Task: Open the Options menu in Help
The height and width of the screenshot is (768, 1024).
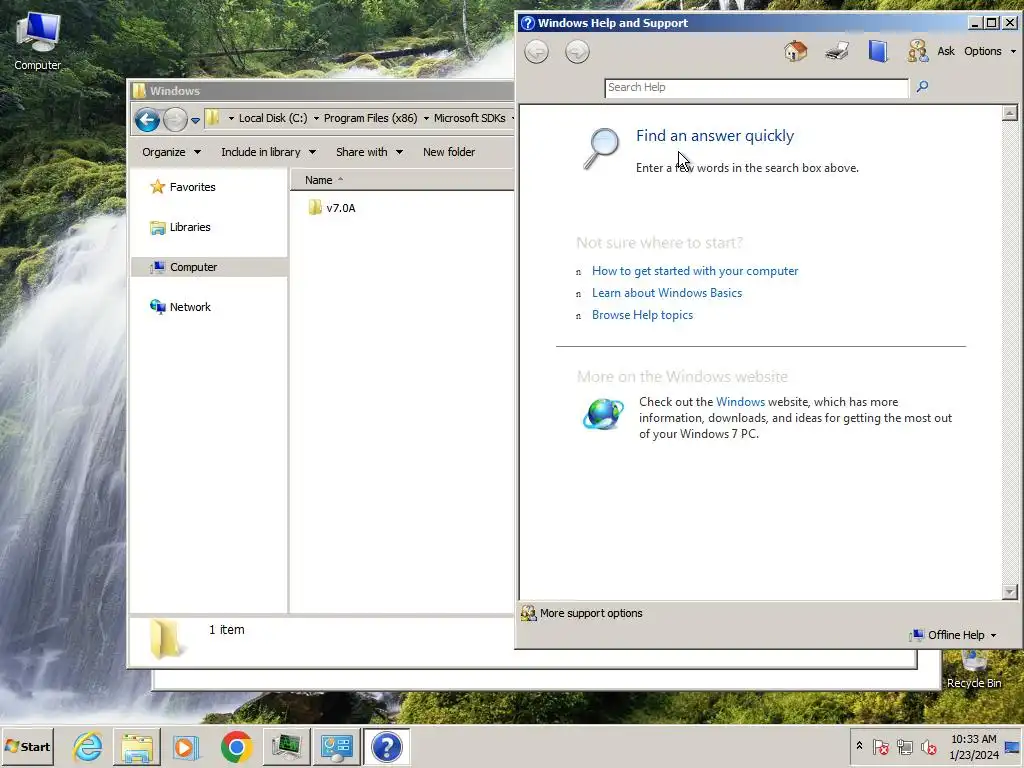Action: pyautogui.click(x=990, y=51)
